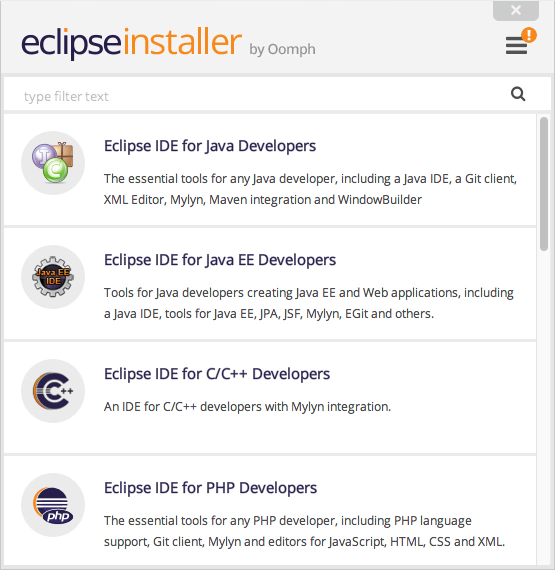Open the hamburger menu icon
This screenshot has height=570, width=555.
516,45
